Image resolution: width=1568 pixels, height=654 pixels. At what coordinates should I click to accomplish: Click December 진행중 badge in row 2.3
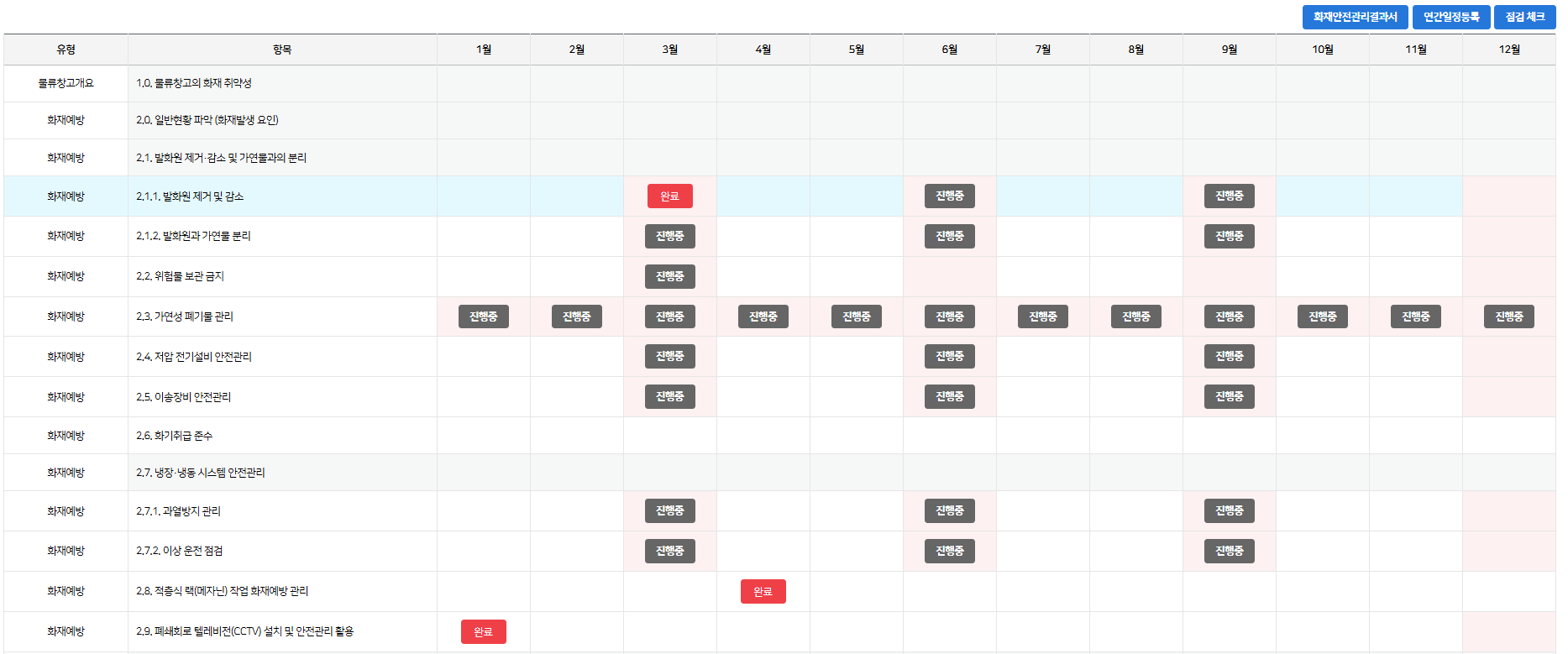click(x=1508, y=317)
